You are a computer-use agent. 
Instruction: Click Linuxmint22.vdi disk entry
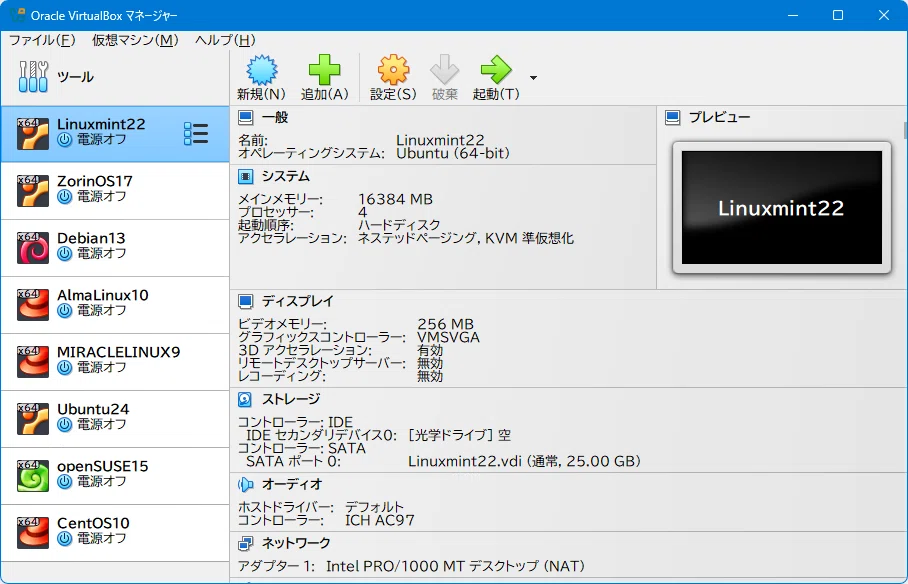point(524,461)
